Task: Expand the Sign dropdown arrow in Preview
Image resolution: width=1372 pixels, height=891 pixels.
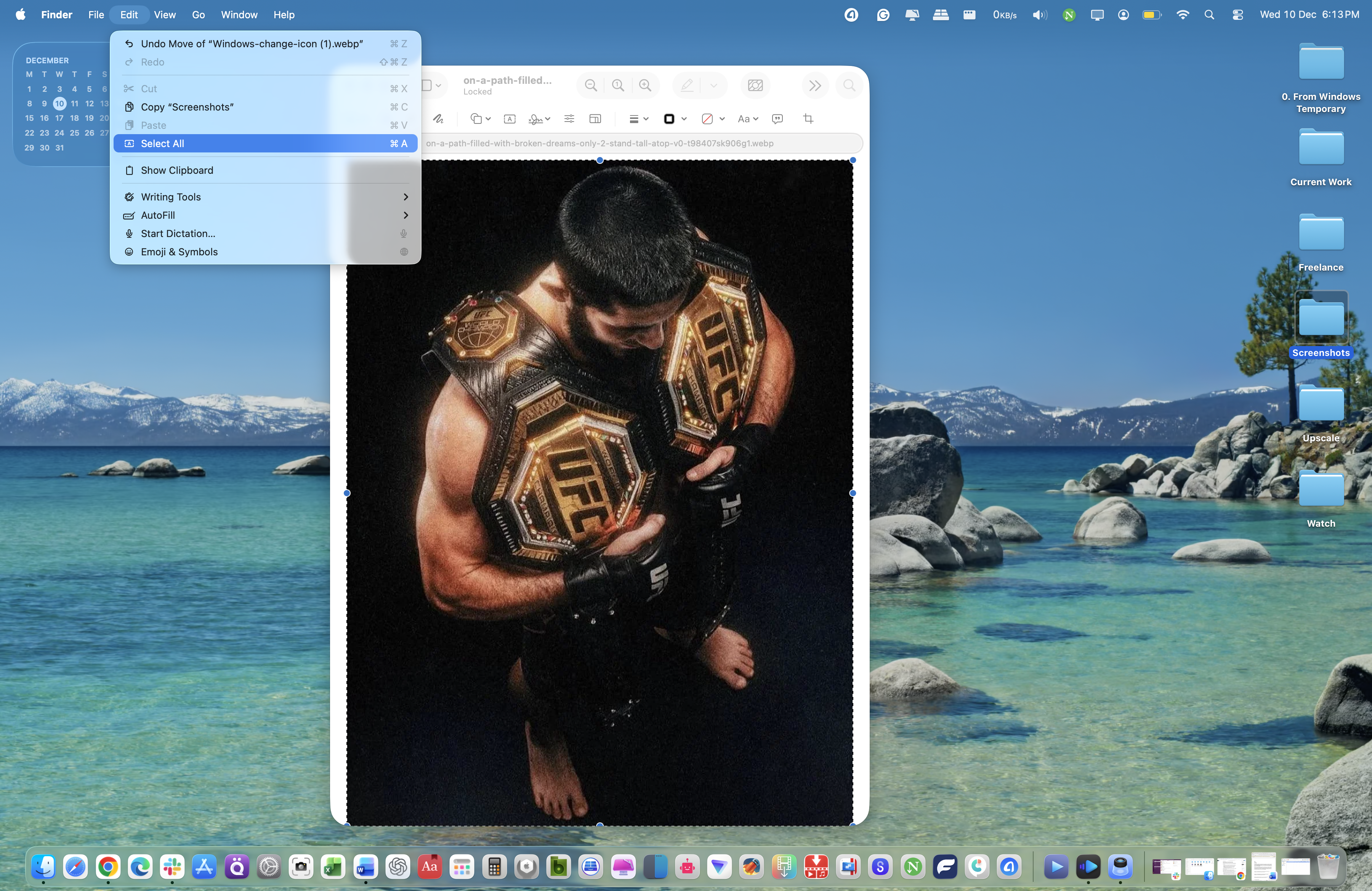Action: click(x=548, y=119)
